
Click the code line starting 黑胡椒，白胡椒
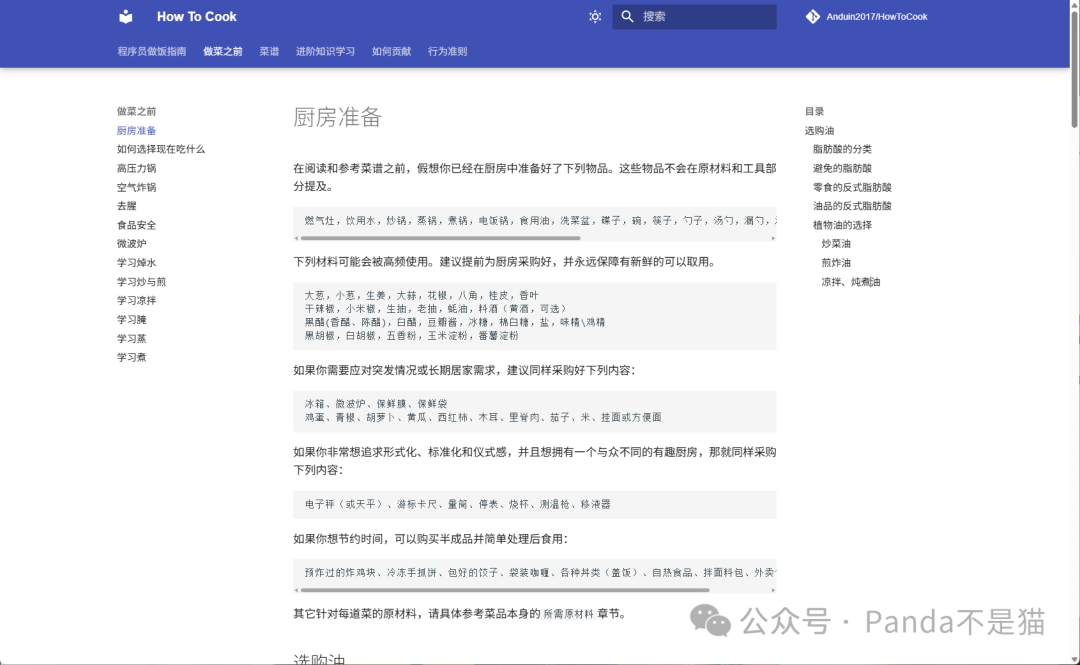[411, 336]
